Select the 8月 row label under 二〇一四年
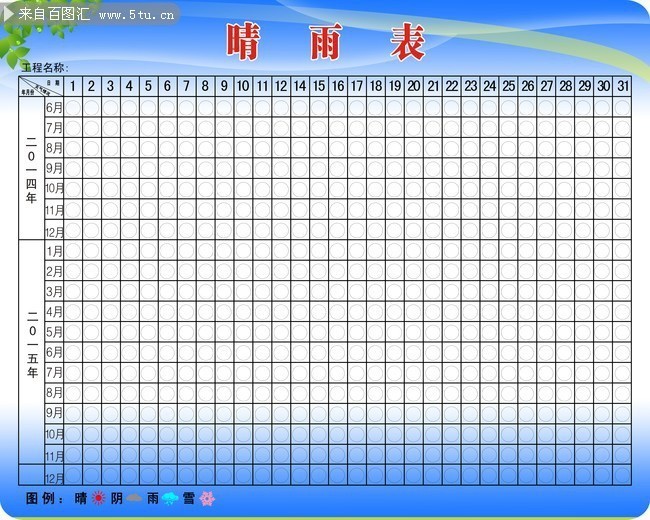This screenshot has width=650, height=520. pyautogui.click(x=54, y=148)
